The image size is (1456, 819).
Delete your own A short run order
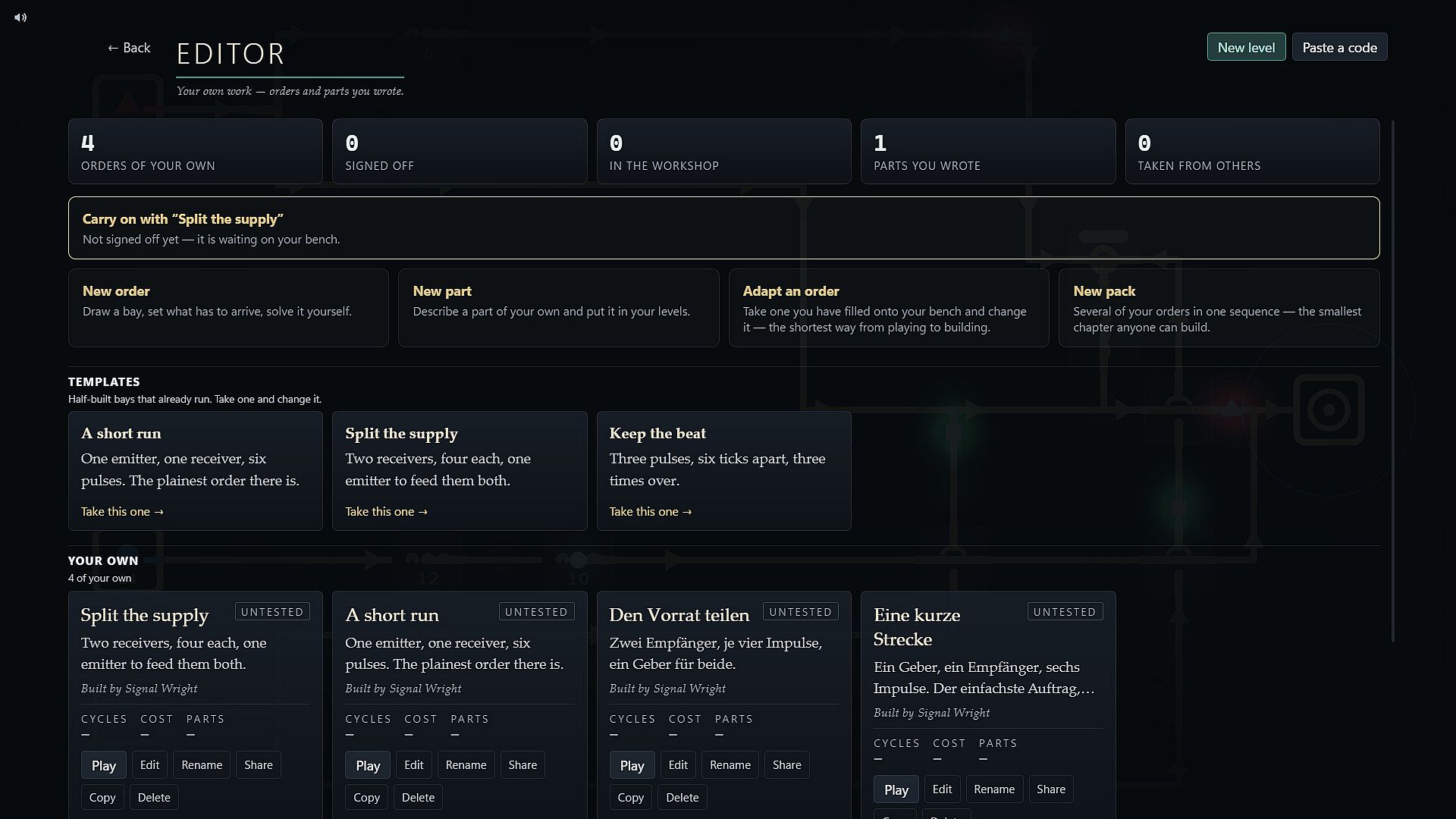(418, 798)
